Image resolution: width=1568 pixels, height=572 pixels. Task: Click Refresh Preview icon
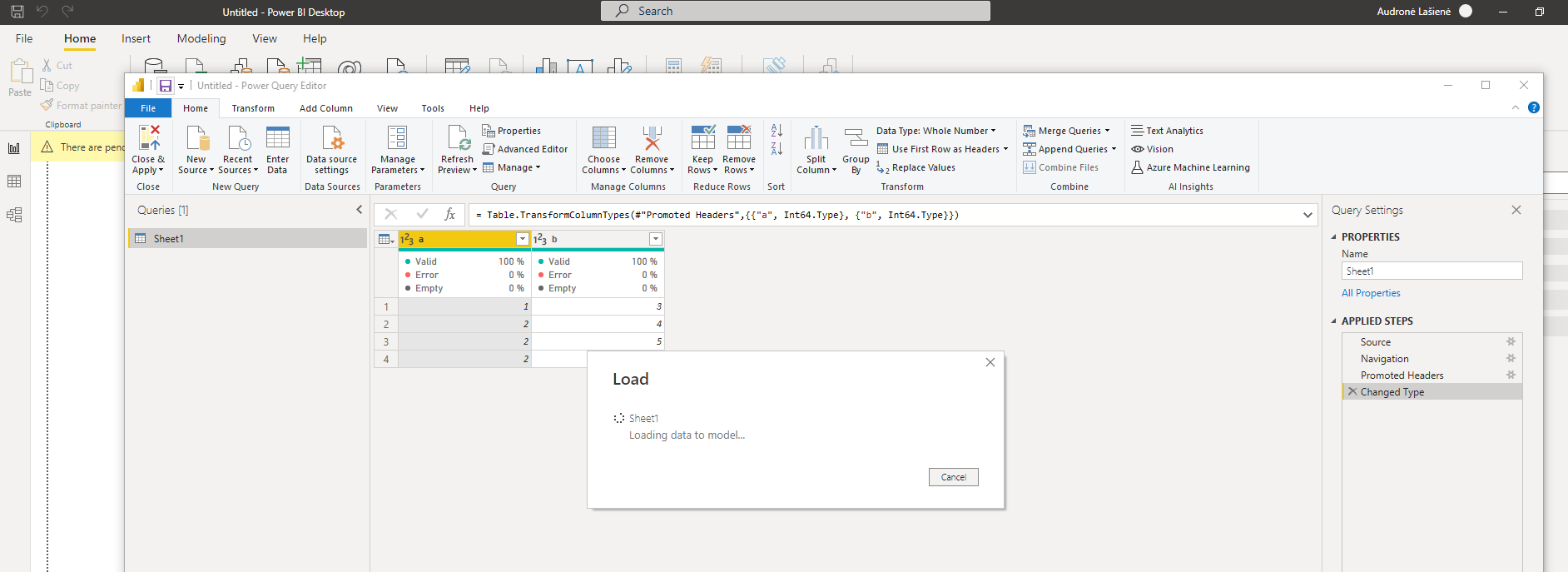(x=459, y=138)
